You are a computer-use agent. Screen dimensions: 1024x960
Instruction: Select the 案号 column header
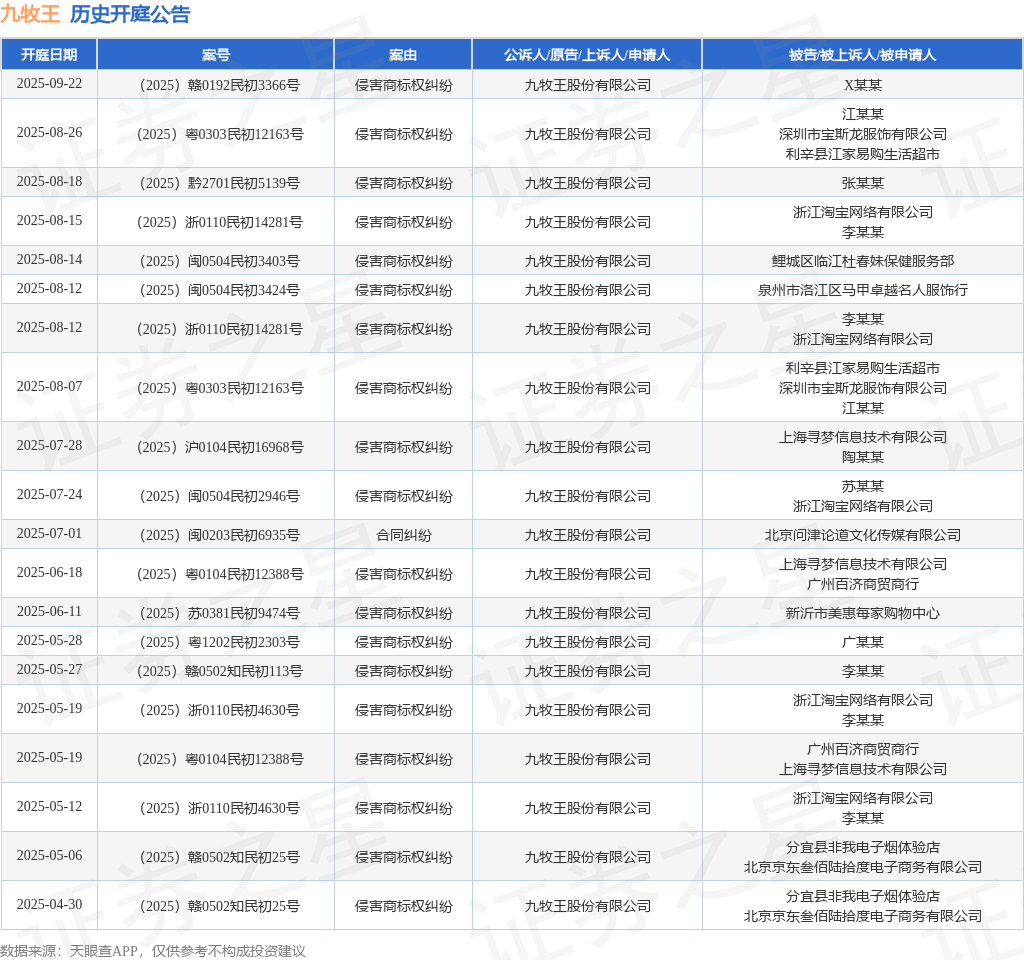216,55
